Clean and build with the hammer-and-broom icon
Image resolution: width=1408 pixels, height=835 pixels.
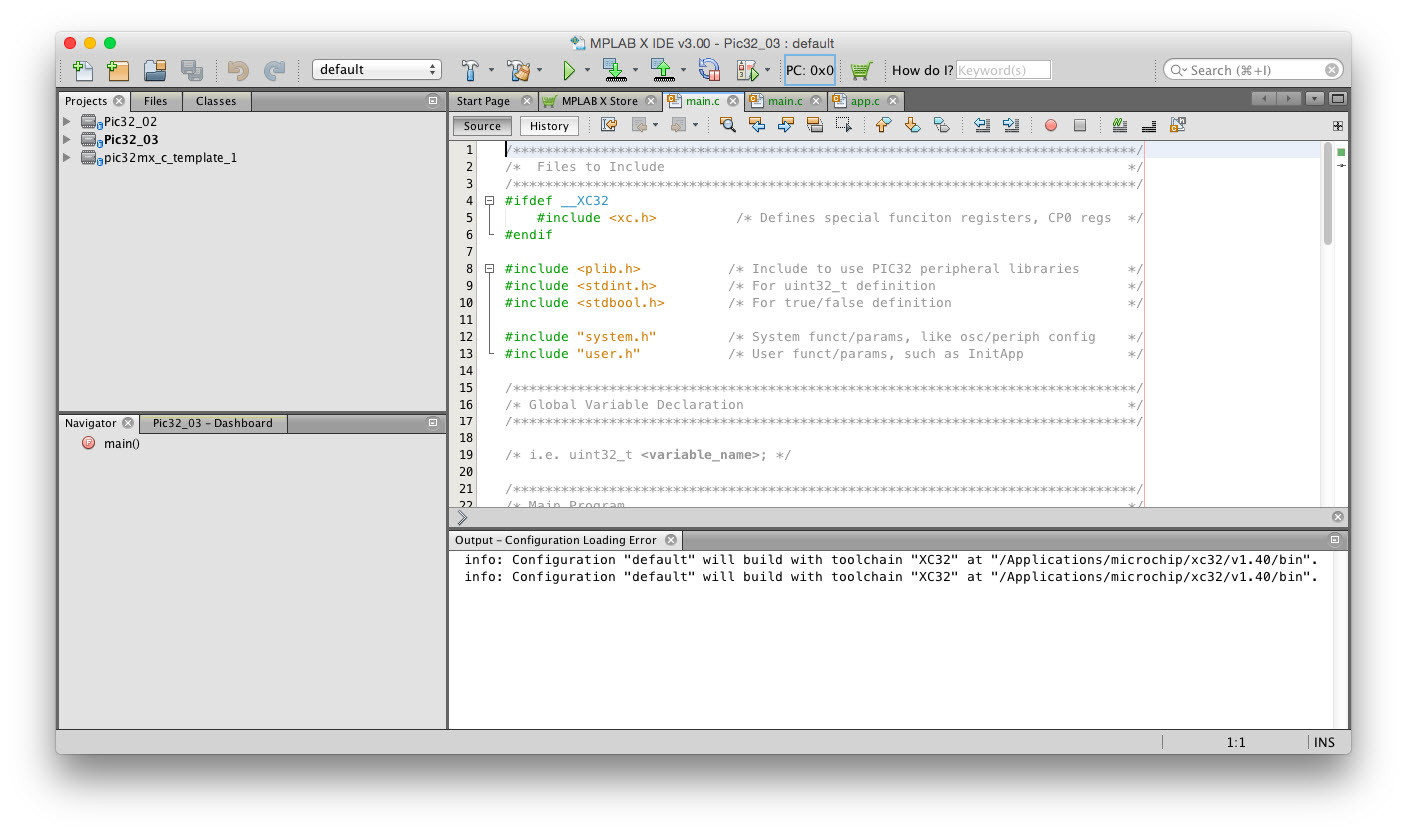click(x=518, y=70)
